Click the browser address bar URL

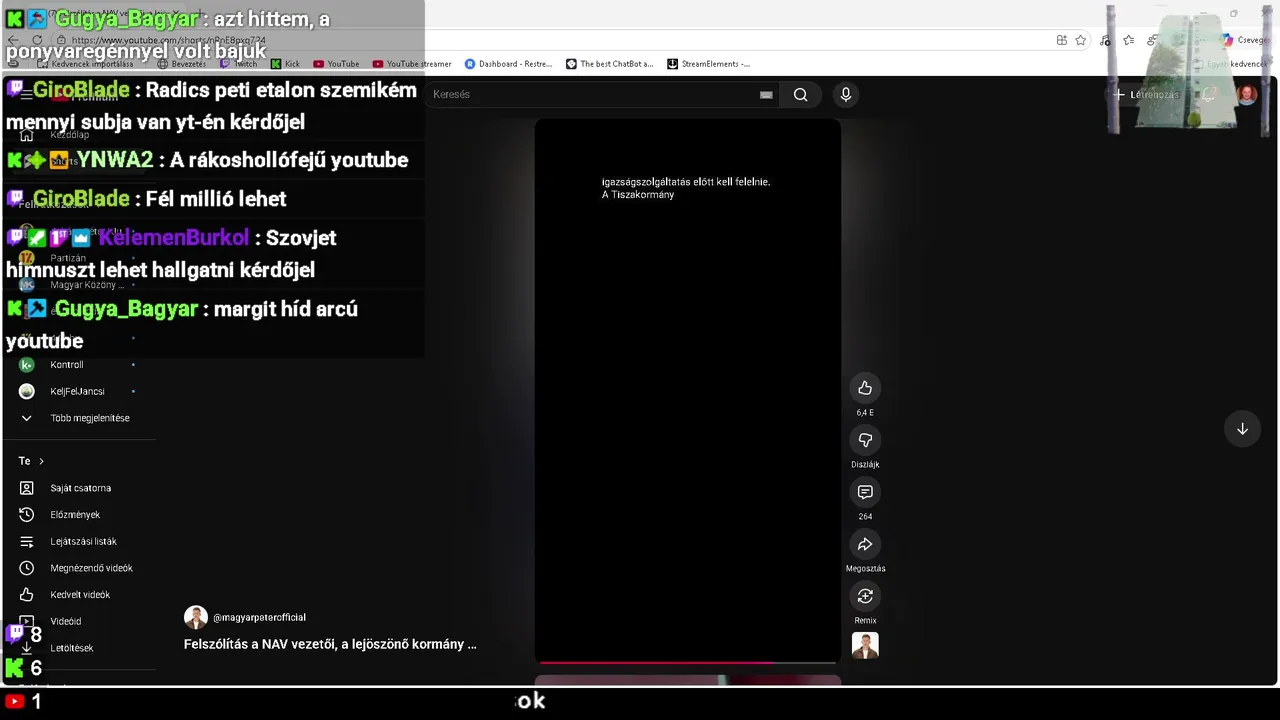coord(168,40)
